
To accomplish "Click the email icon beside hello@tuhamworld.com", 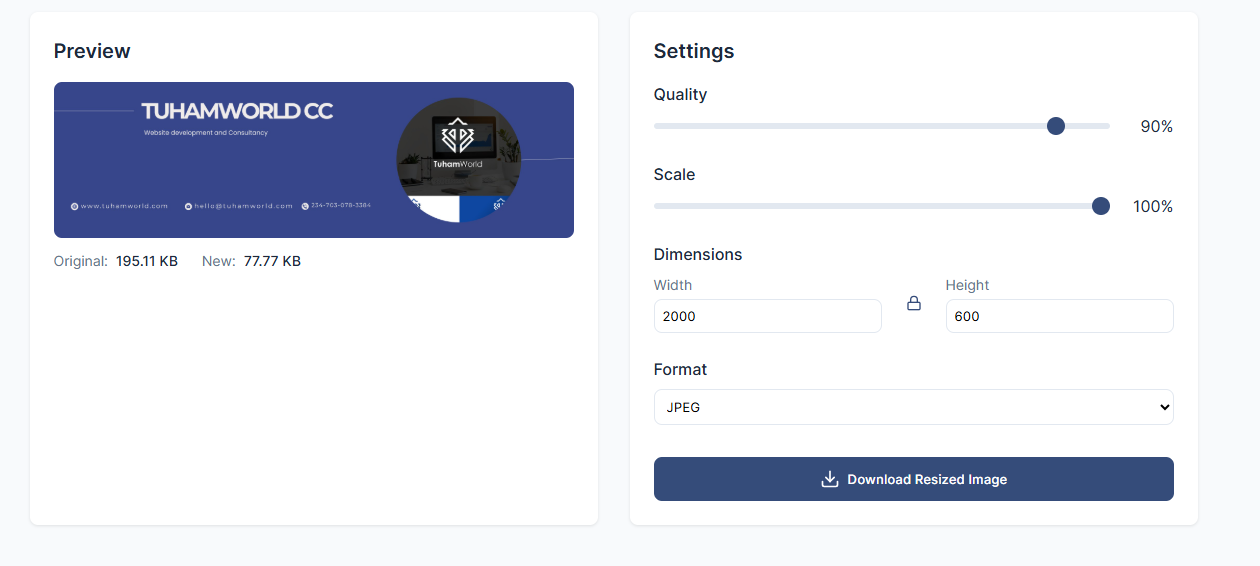I will tap(188, 206).
